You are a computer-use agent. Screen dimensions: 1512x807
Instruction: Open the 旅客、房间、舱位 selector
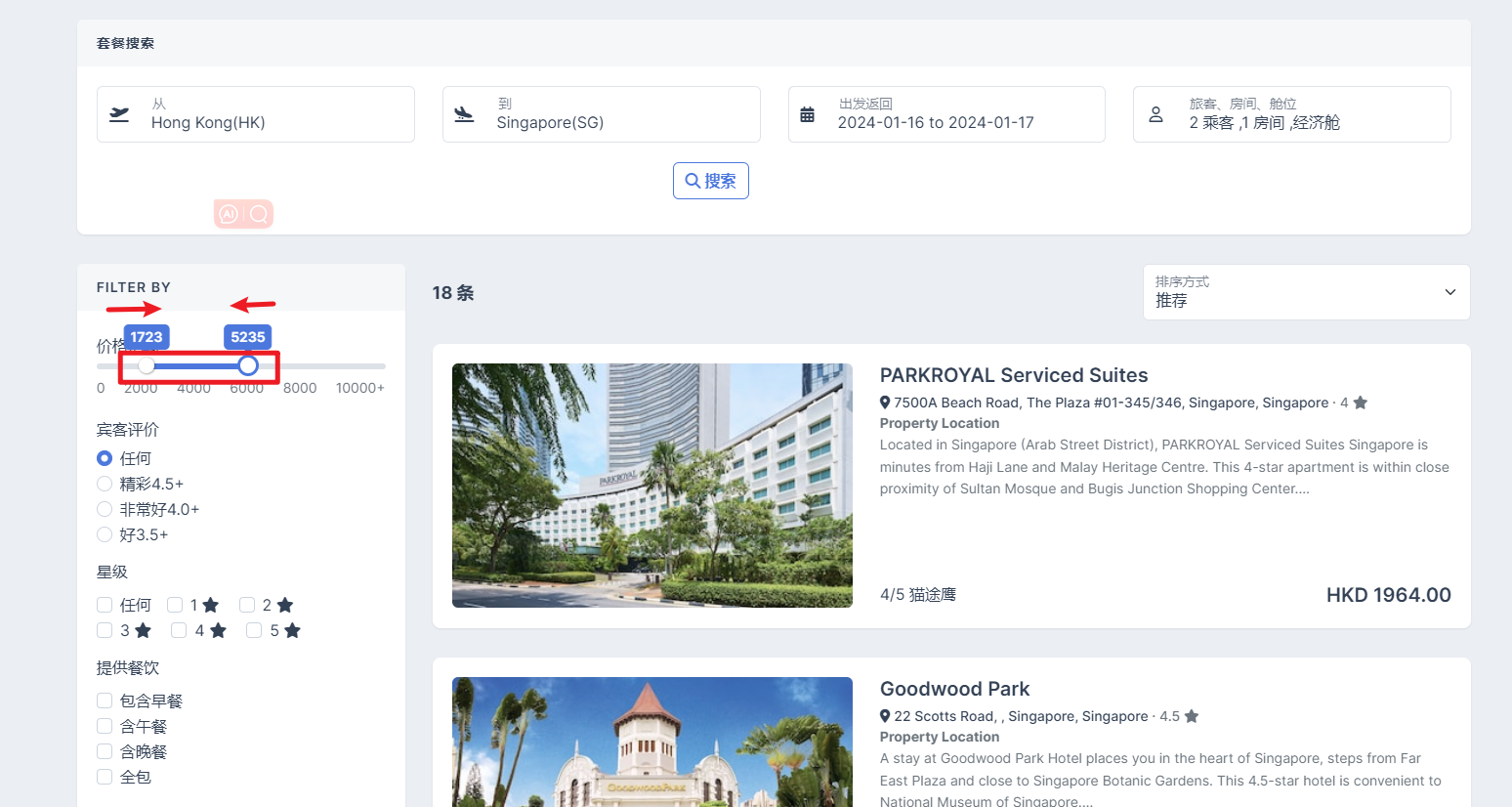(1291, 114)
